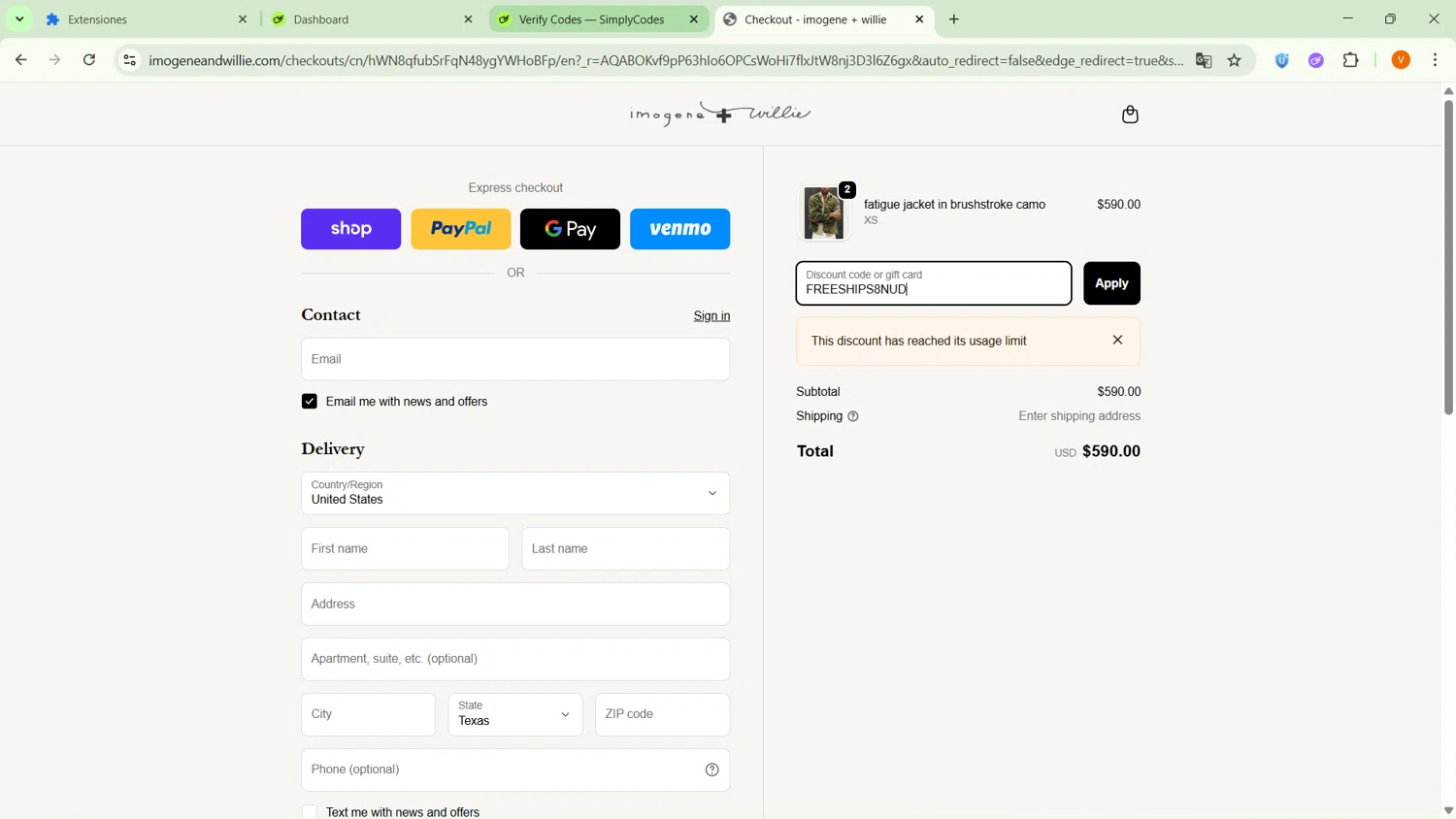This screenshot has height=819, width=1456.
Task: Click the fatigue jacket product thumbnail
Action: tap(823, 213)
